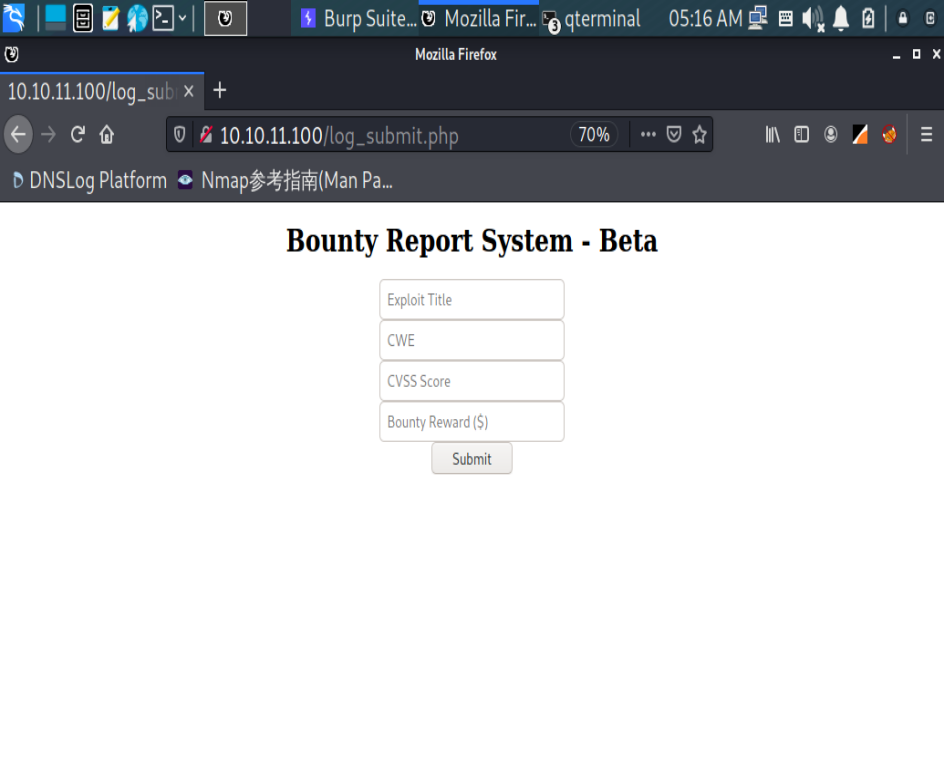The image size is (944, 776).
Task: Switch to the Burp Suite taskbar window
Action: click(358, 19)
